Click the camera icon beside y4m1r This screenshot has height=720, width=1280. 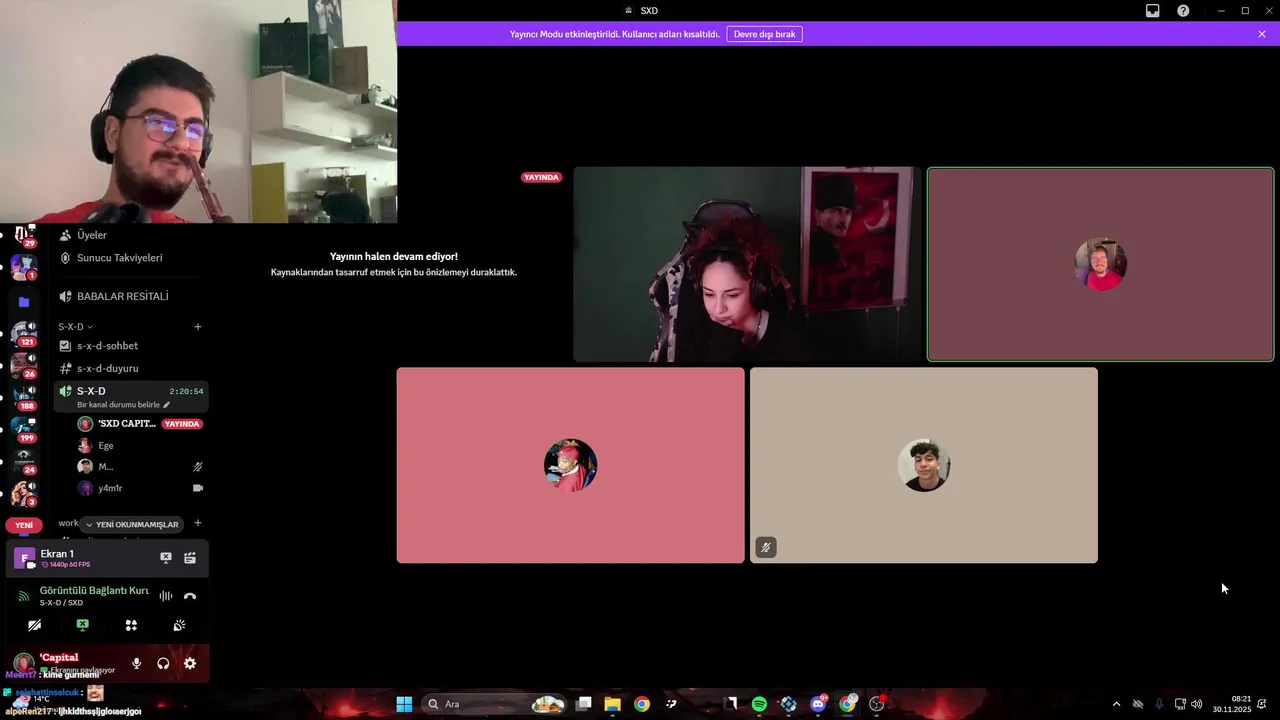point(198,488)
